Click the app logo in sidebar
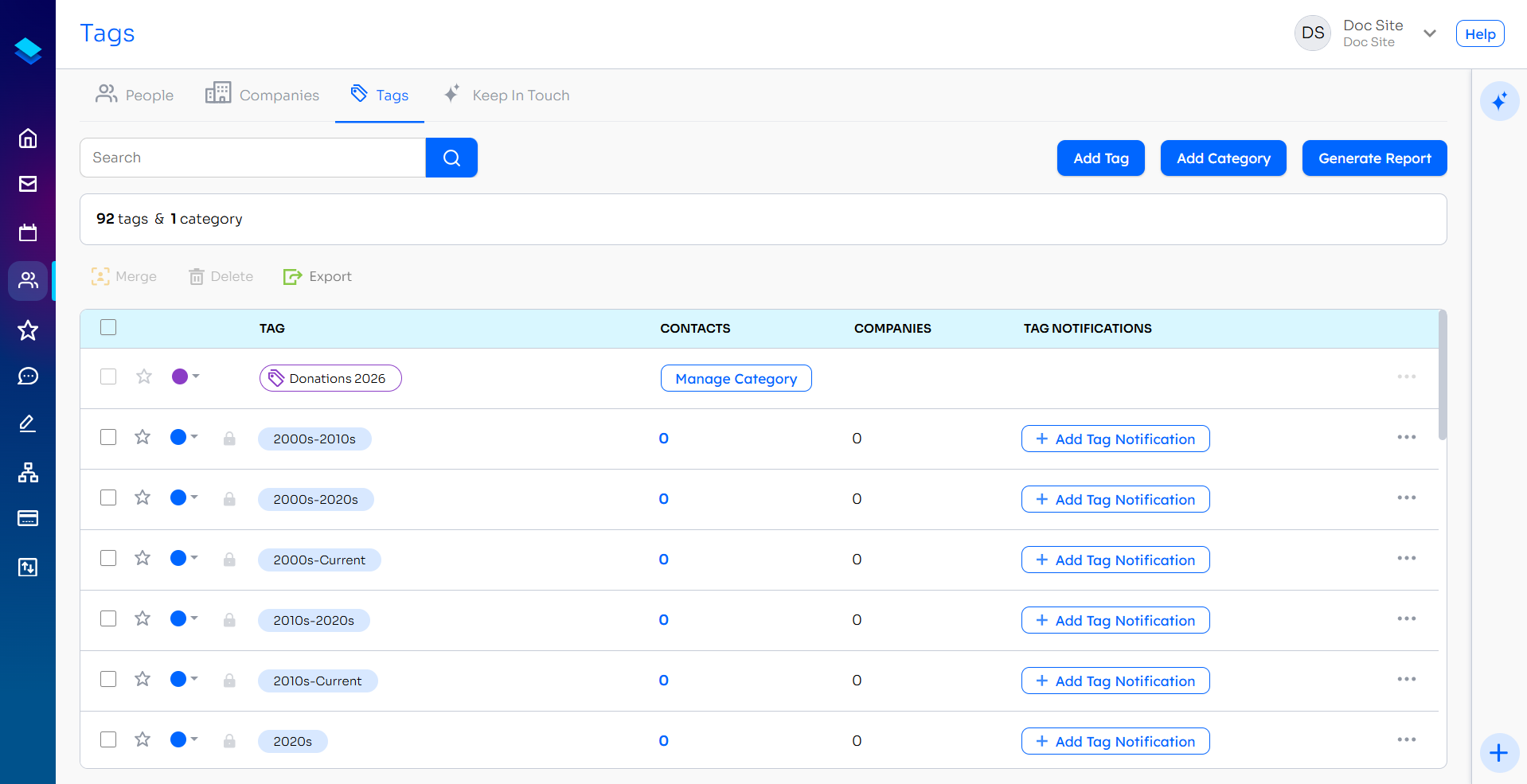Screen dimensions: 1527x784 tap(28, 50)
